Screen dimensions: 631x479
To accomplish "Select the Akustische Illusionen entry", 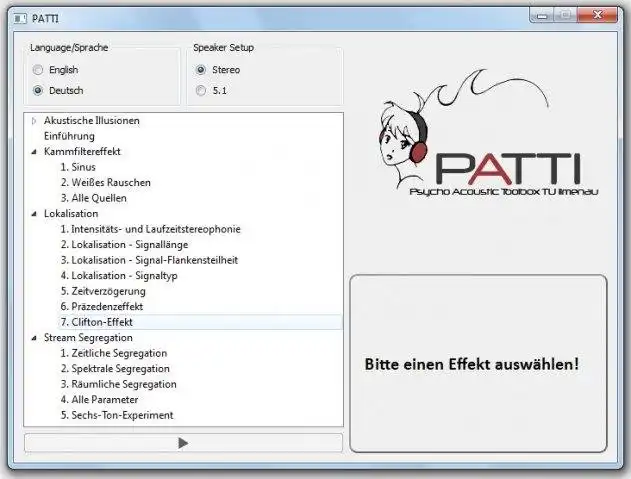I will click(92, 121).
